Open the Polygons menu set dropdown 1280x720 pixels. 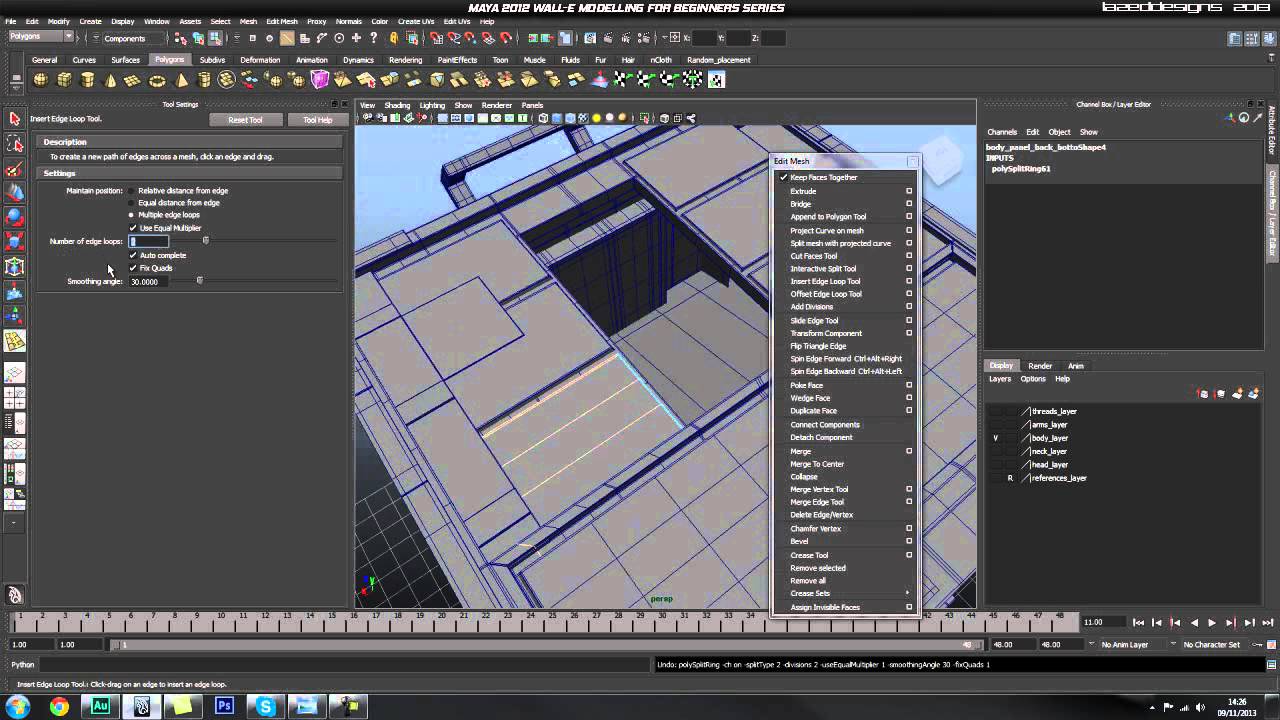41,37
